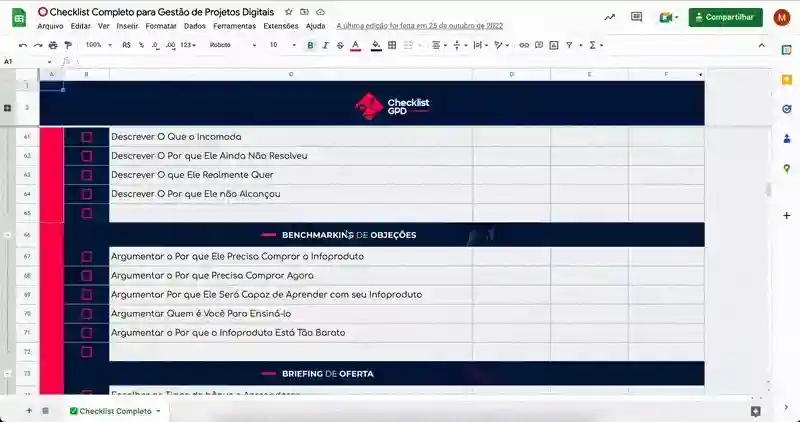Open the zoom level 100% dropdown
800x422 pixels.
(98, 45)
